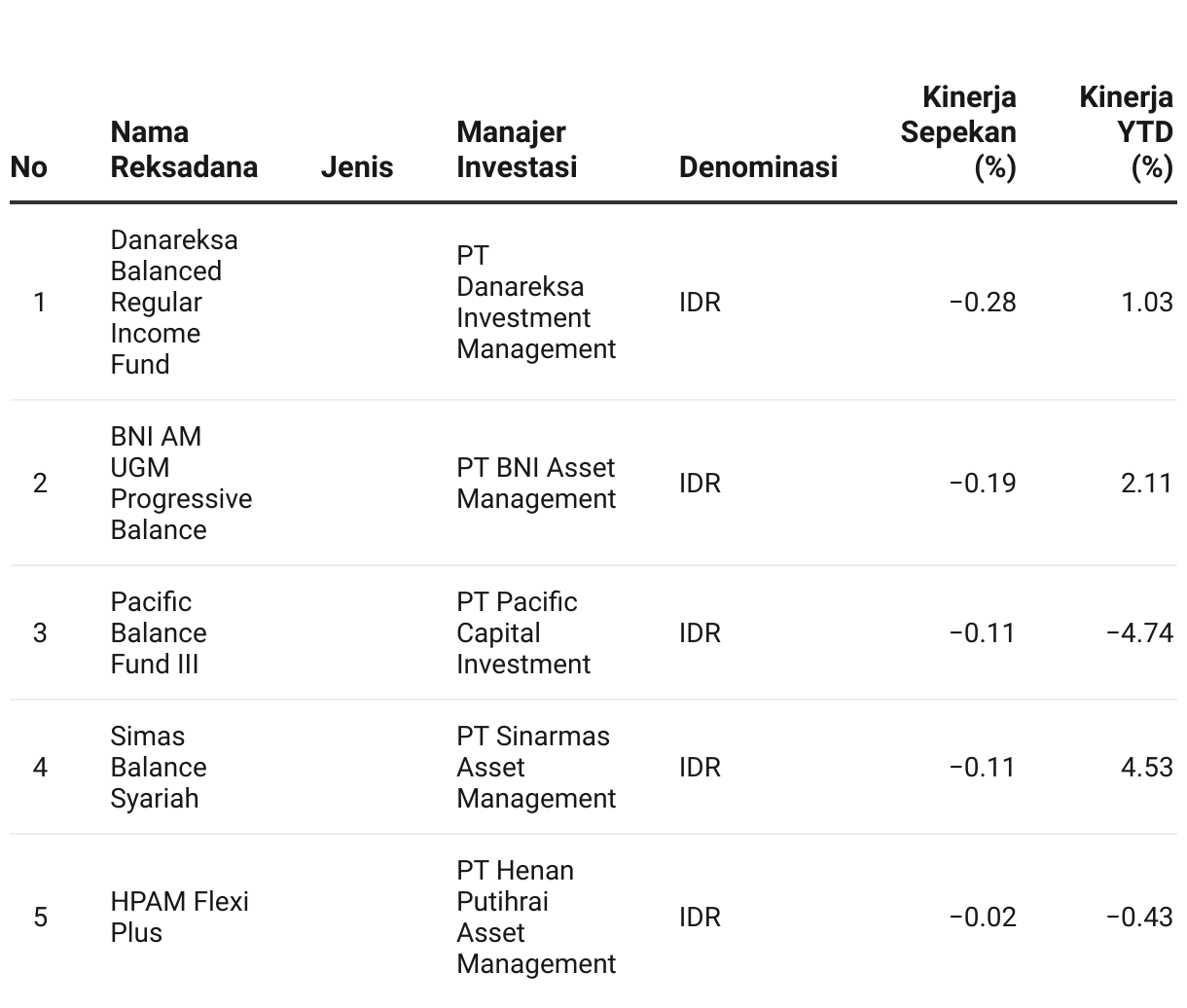This screenshot has height=1008, width=1187.
Task: Click the "Jenis" column header
Action: pyautogui.click(x=357, y=166)
